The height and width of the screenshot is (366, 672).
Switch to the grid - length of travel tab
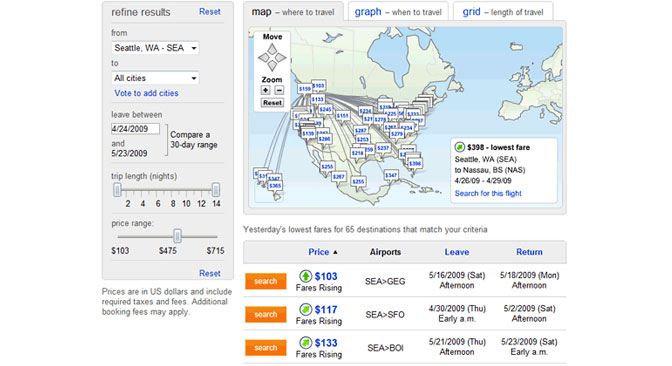(503, 12)
